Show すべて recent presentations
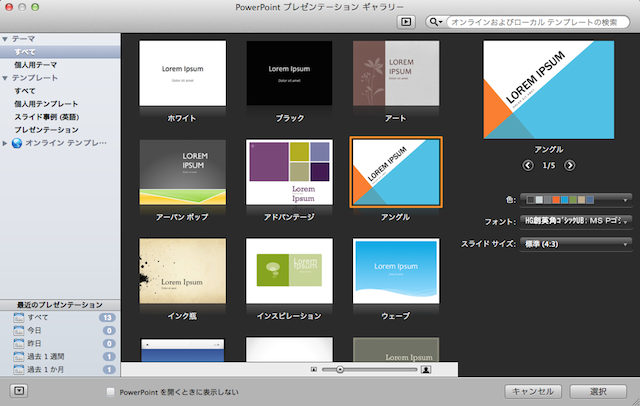The image size is (640, 406). (60, 317)
